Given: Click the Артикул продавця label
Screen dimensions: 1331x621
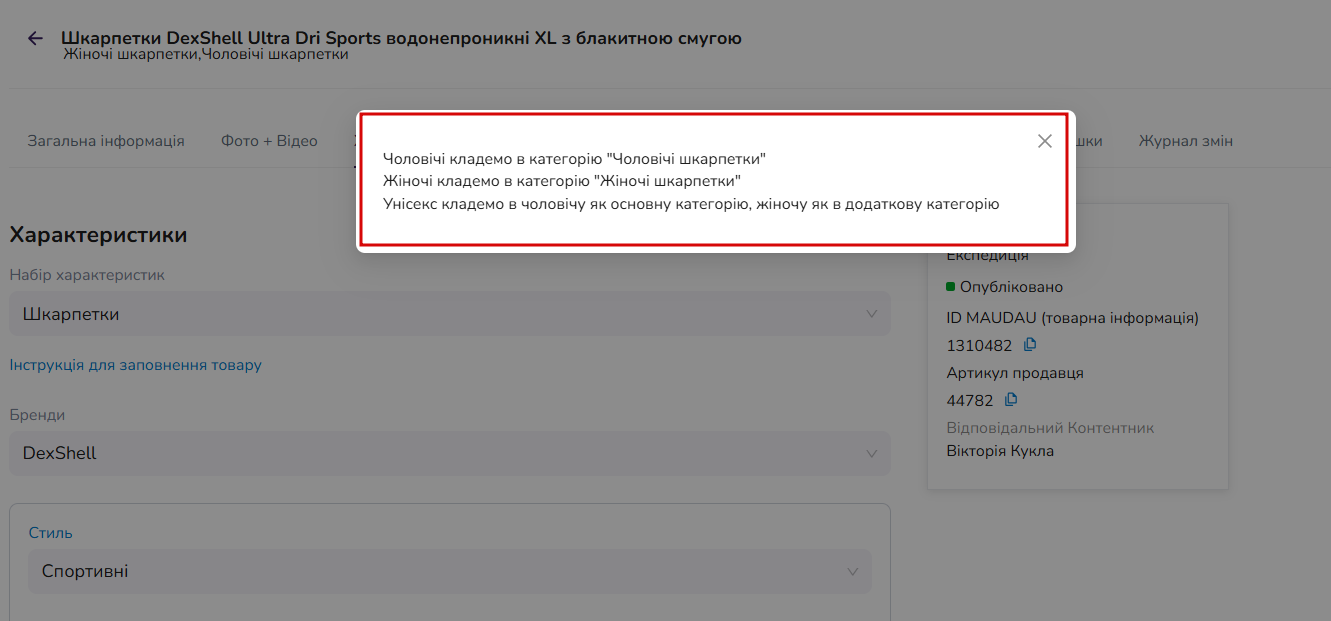Looking at the screenshot, I should click(1015, 373).
